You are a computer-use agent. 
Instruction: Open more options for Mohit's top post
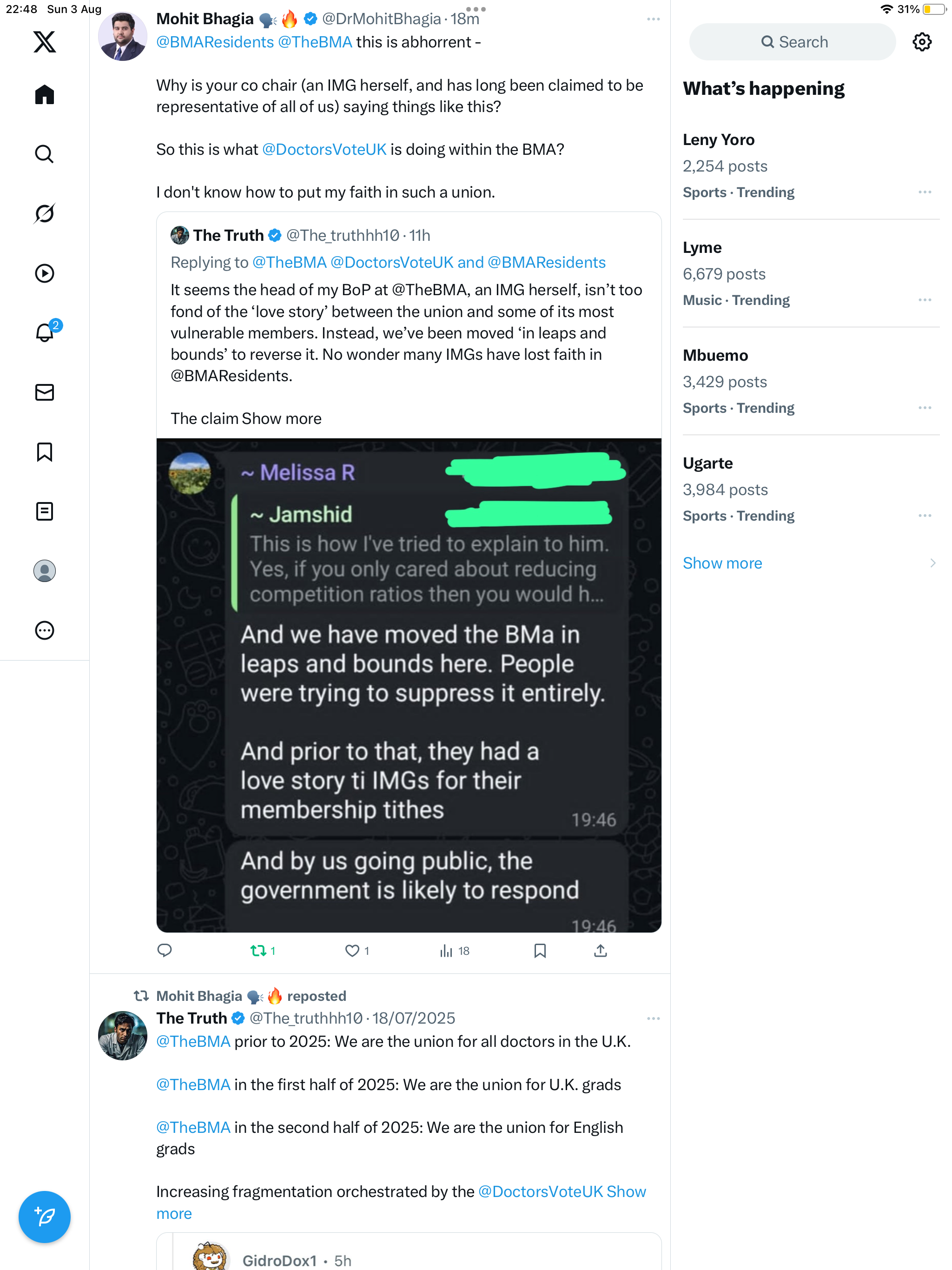(x=653, y=20)
